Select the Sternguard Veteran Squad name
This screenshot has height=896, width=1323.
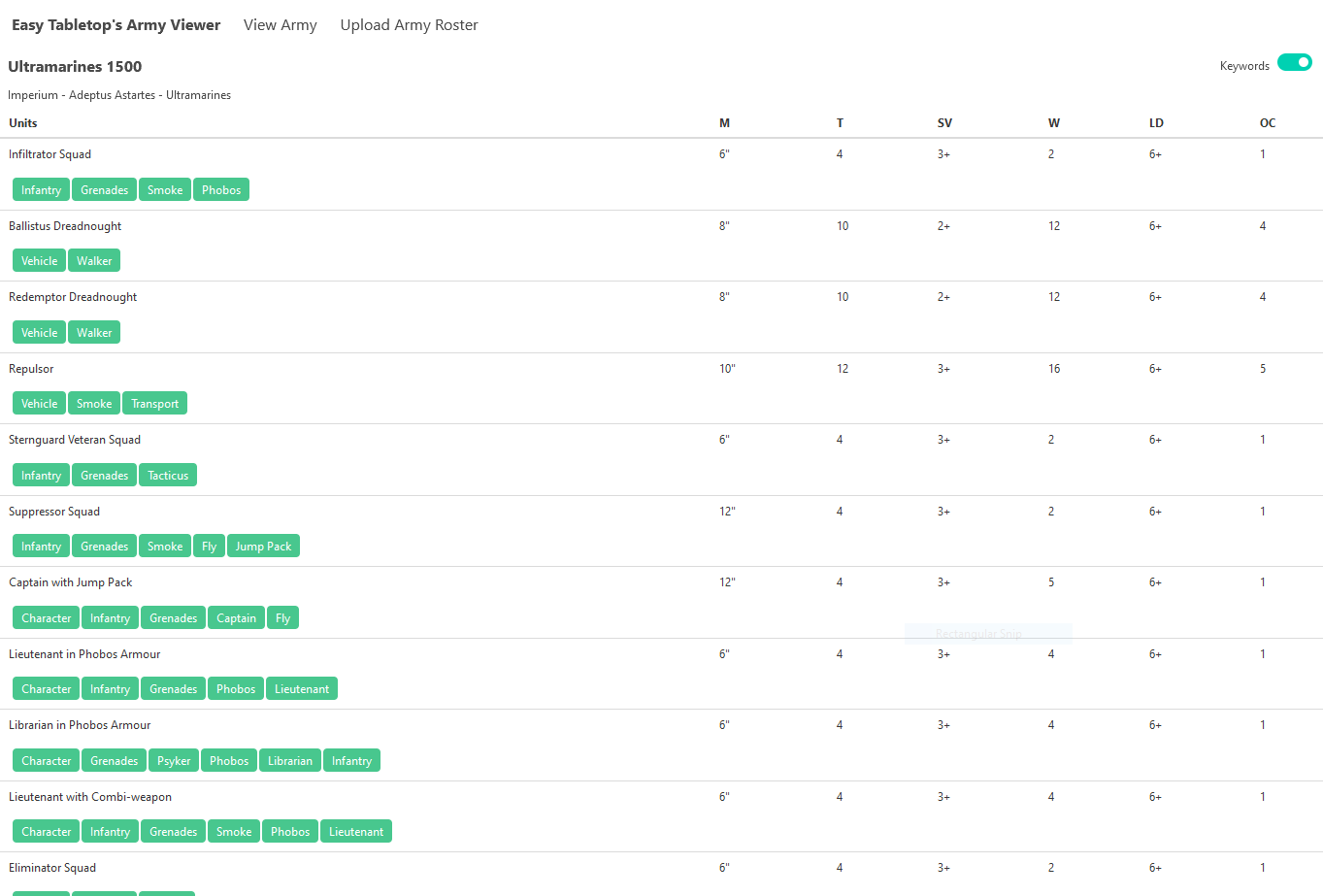pyautogui.click(x=75, y=440)
